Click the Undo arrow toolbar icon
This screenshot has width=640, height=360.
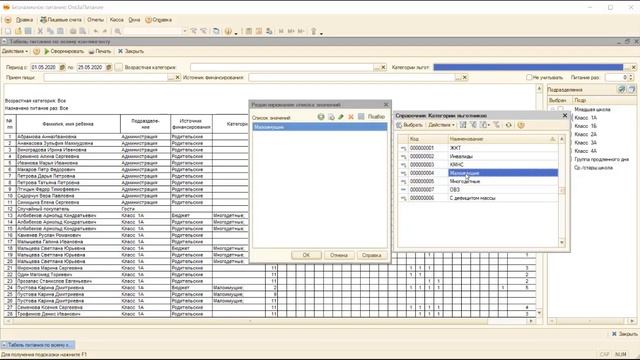96,31
